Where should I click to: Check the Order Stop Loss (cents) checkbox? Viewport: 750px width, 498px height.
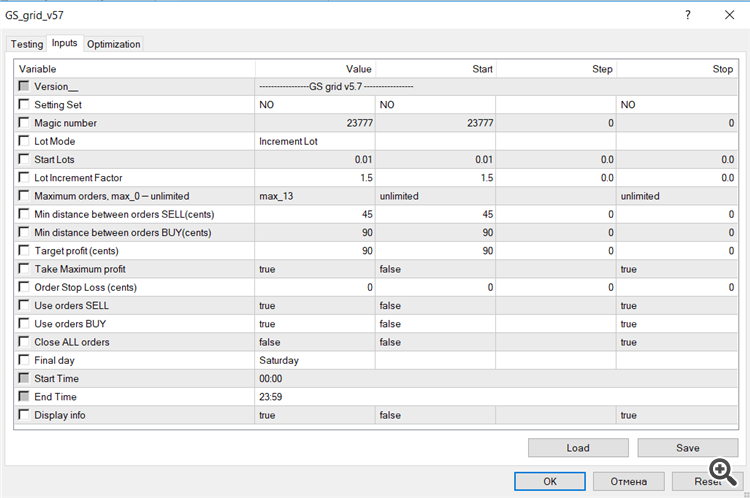coord(23,287)
